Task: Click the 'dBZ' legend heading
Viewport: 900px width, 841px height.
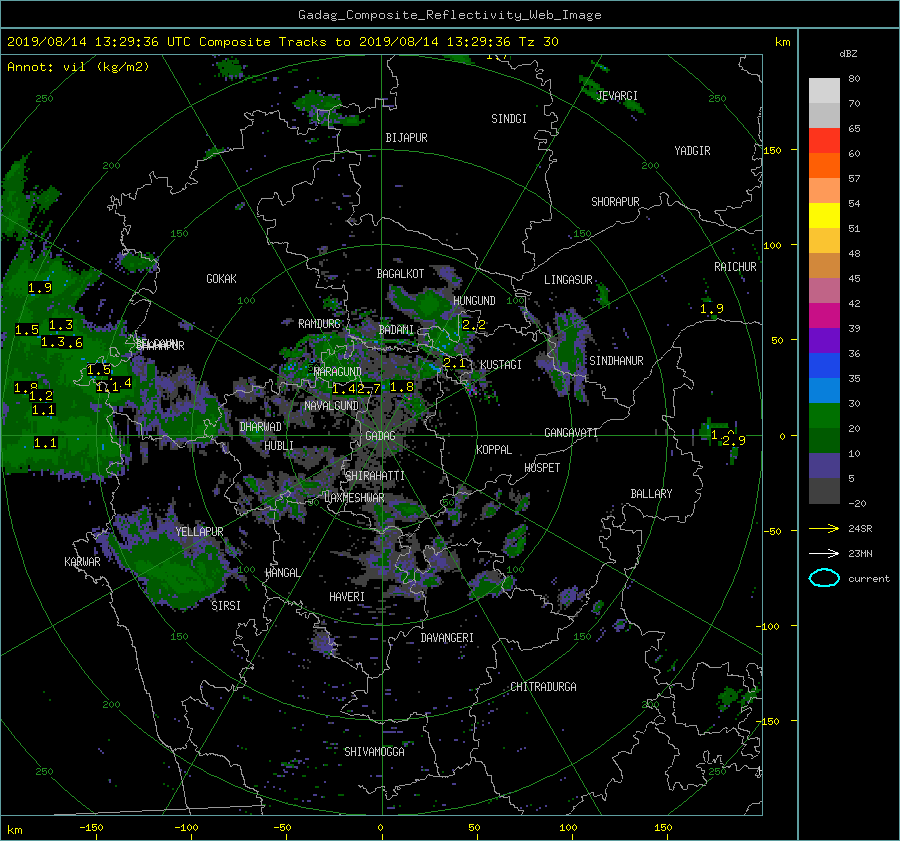Action: pos(848,53)
